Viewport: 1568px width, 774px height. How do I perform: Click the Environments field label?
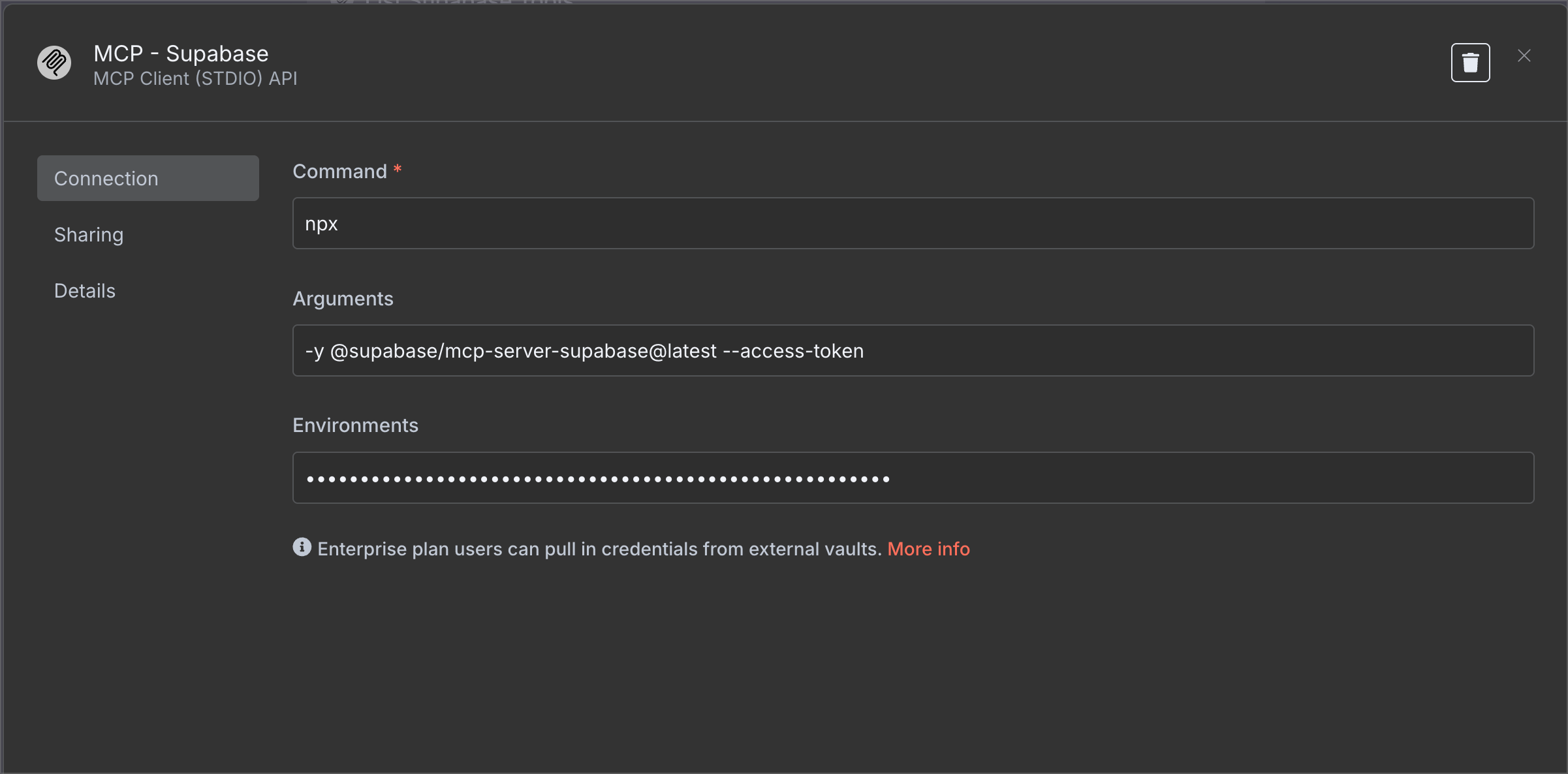click(355, 426)
